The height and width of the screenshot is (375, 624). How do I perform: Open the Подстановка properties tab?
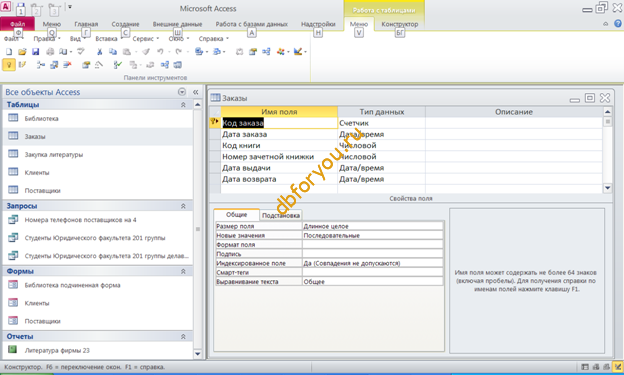(281, 215)
